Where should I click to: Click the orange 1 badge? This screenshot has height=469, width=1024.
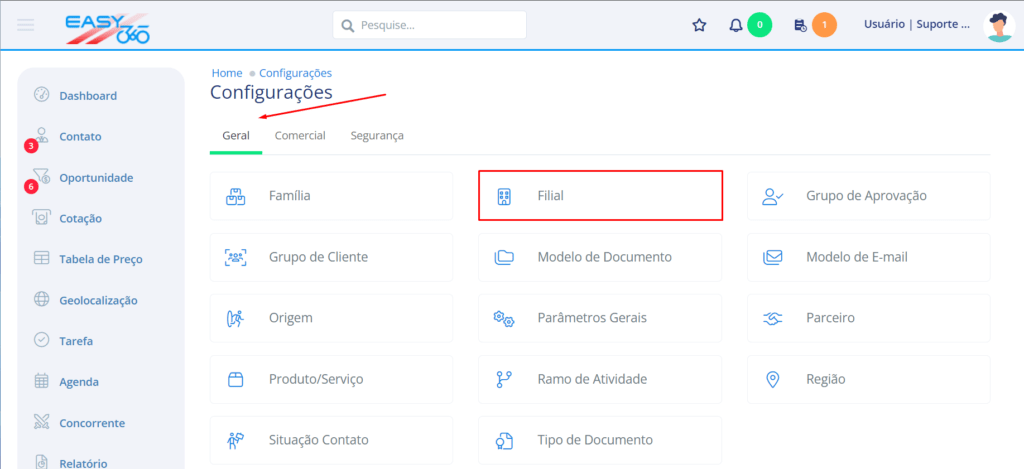(824, 25)
